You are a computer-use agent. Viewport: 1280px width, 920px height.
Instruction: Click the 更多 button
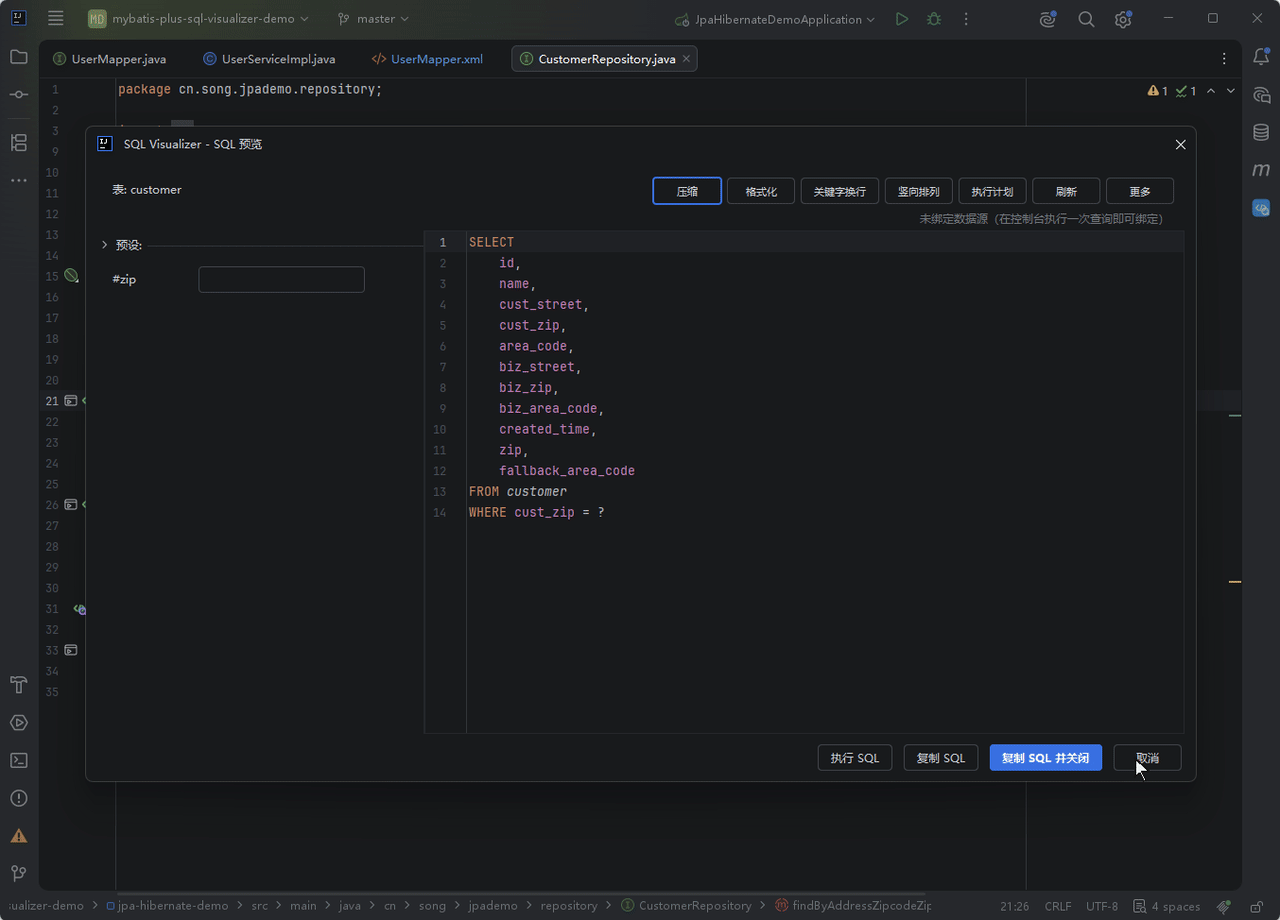point(1140,191)
